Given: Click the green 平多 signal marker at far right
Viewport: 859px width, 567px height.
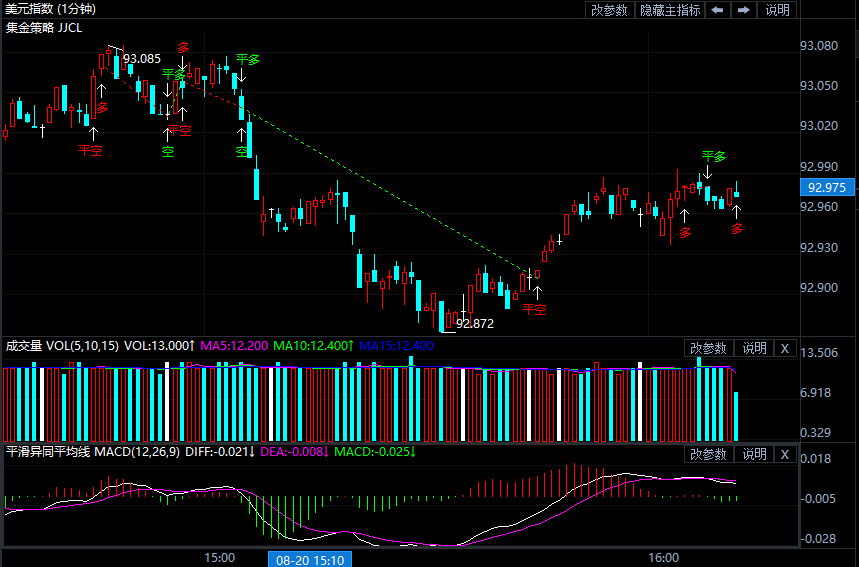Looking at the screenshot, I should pyautogui.click(x=713, y=157).
